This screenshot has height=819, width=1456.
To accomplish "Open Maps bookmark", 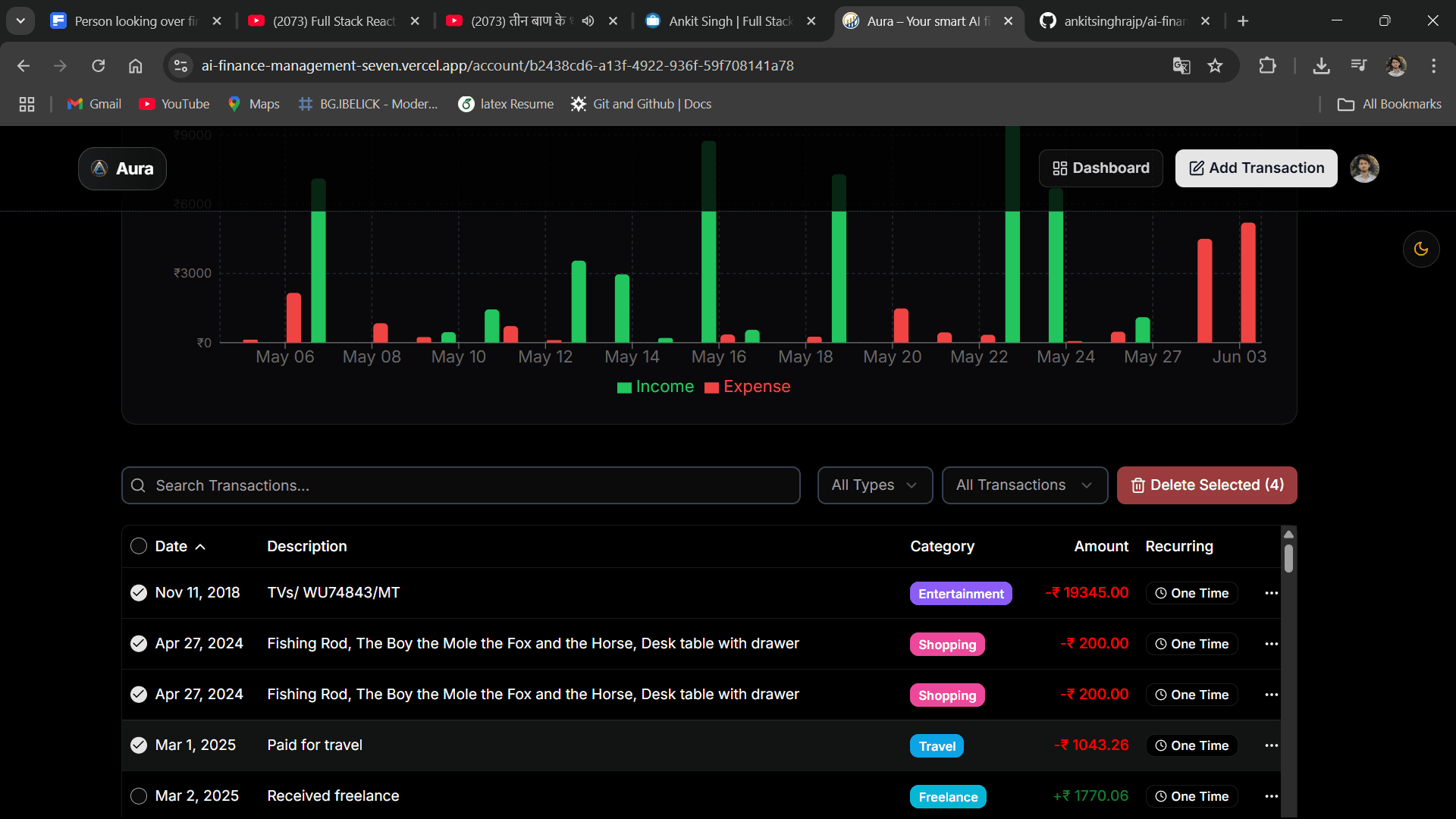I will (253, 104).
